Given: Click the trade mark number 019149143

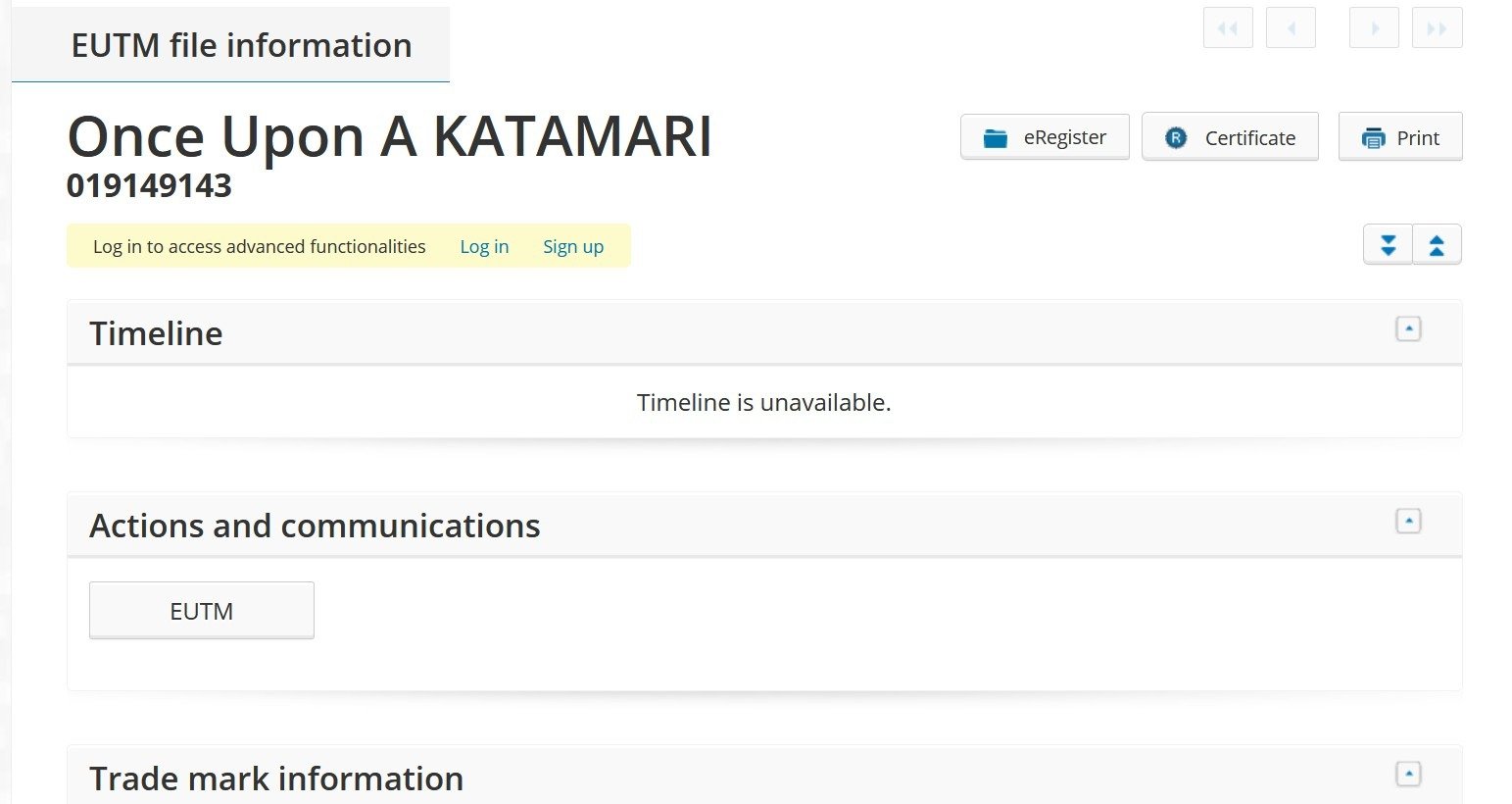Looking at the screenshot, I should coord(149,185).
